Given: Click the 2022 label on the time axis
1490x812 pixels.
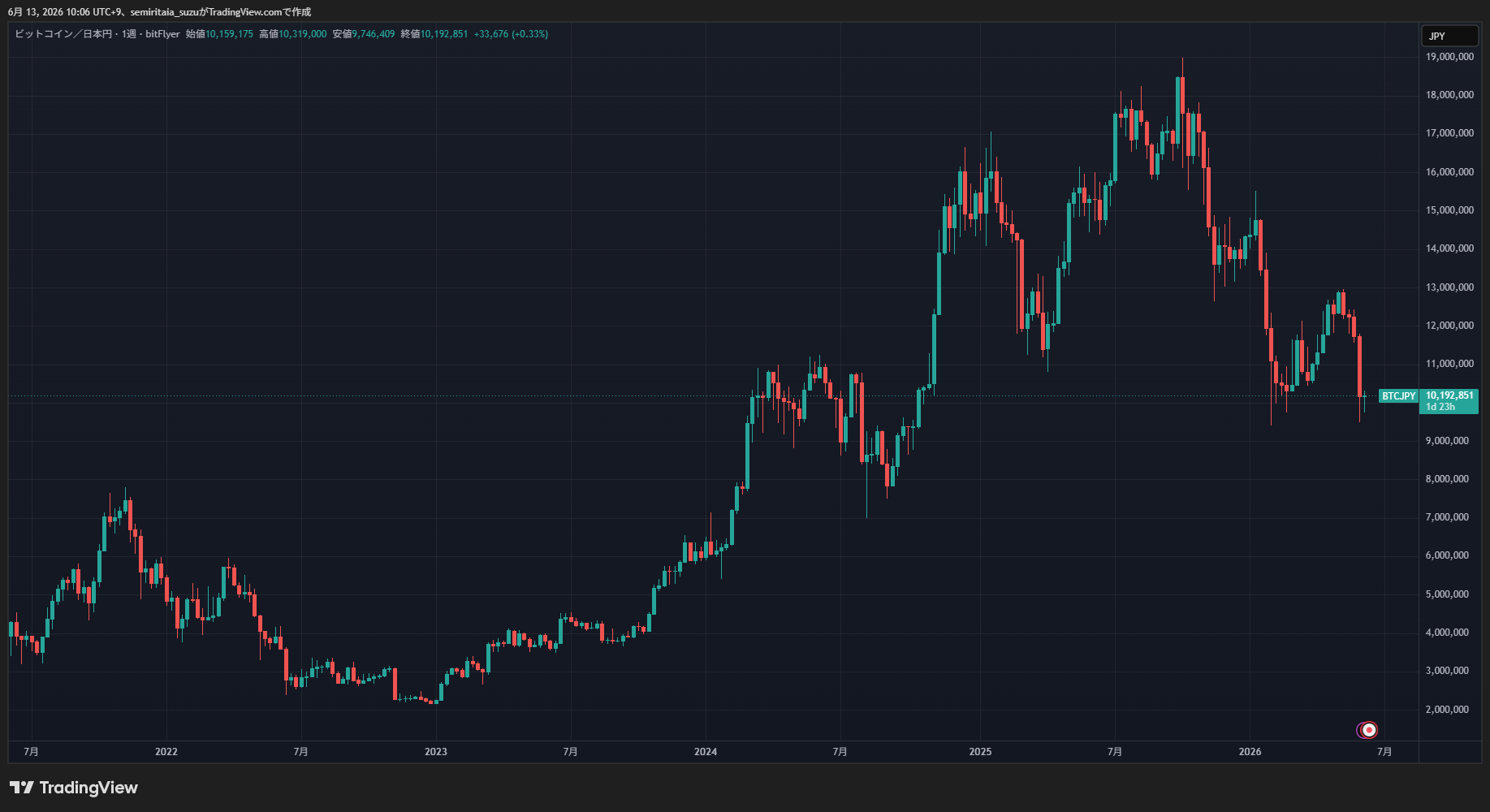Looking at the screenshot, I should pyautogui.click(x=166, y=752).
